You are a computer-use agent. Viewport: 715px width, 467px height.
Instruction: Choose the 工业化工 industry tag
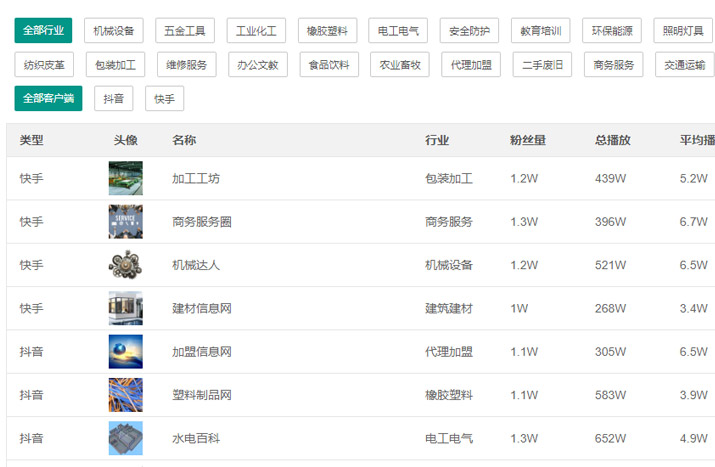click(256, 31)
